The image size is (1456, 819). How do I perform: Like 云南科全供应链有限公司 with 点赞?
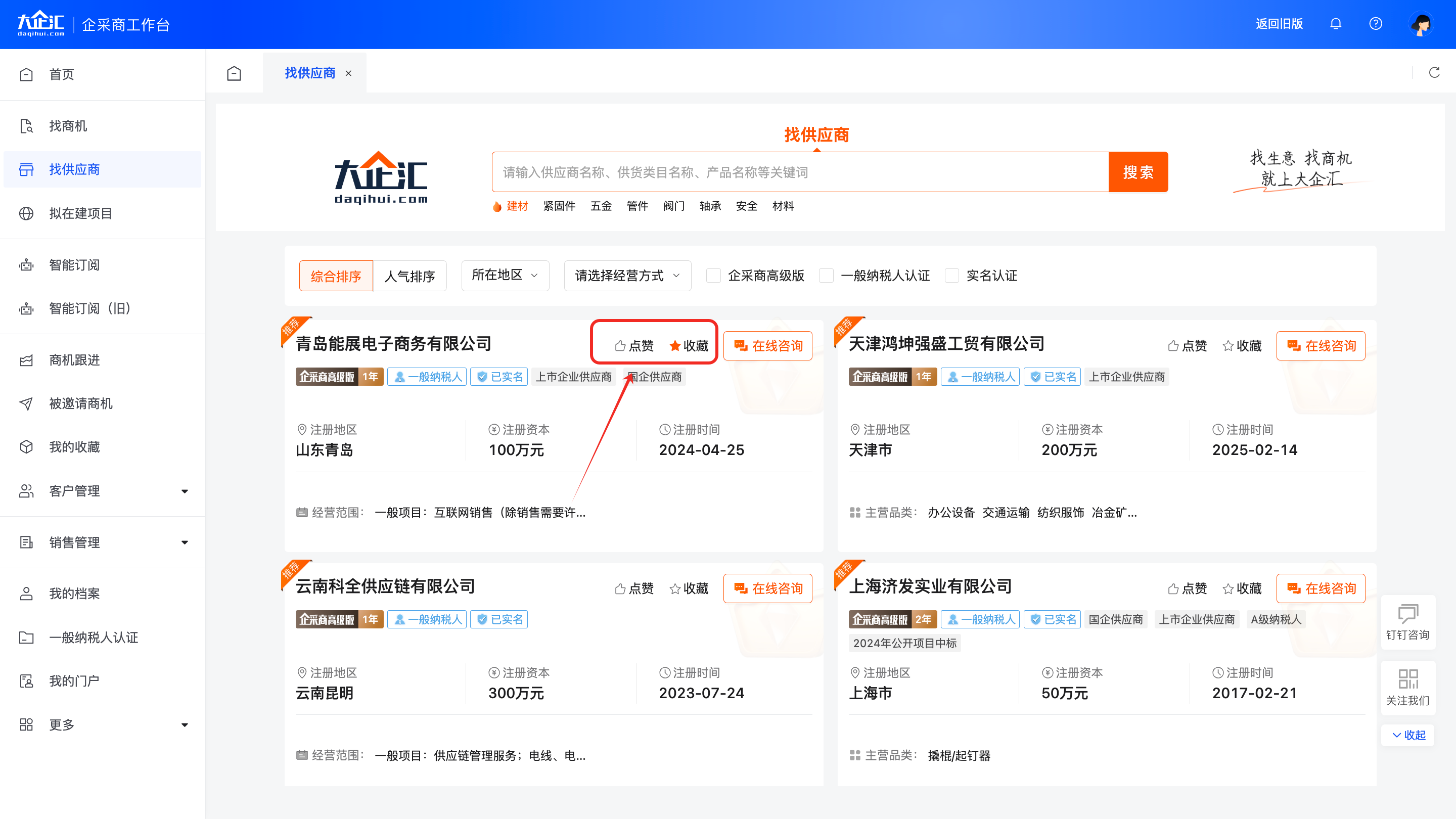tap(634, 588)
